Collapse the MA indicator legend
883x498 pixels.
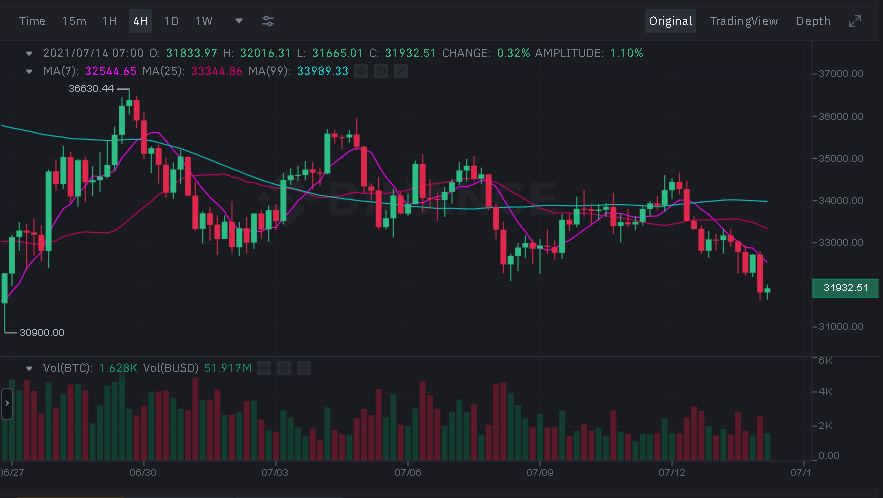tap(29, 71)
